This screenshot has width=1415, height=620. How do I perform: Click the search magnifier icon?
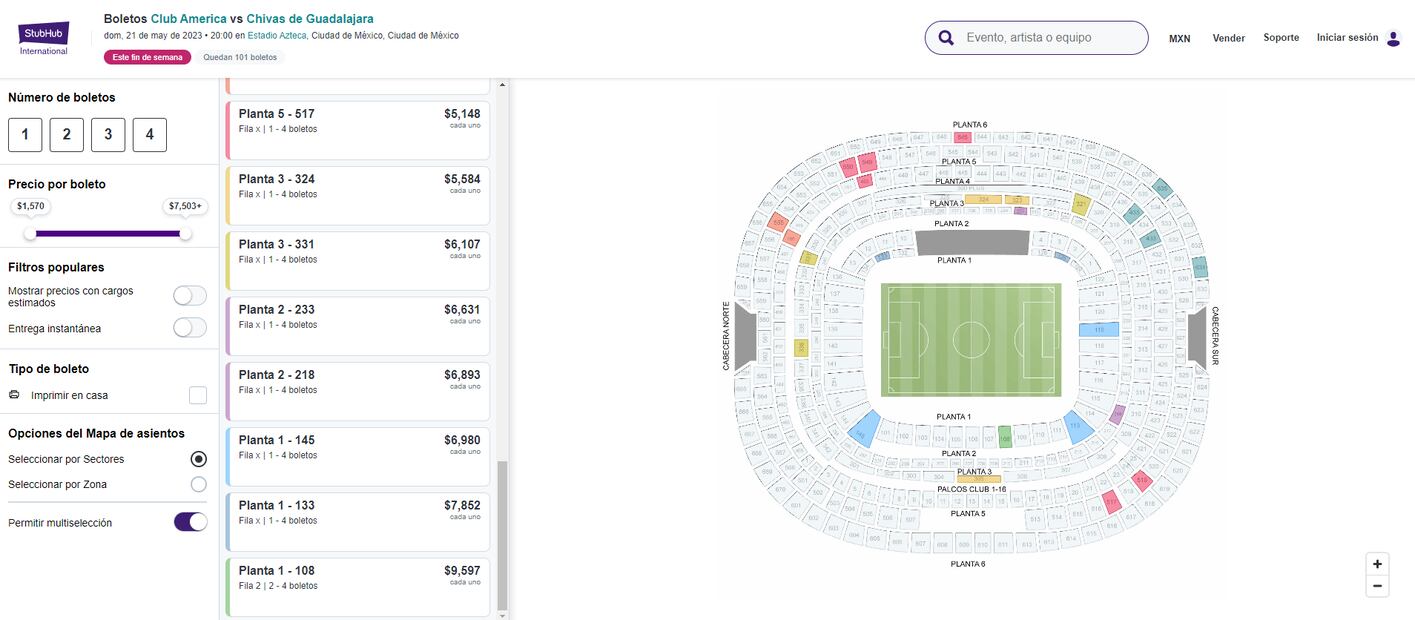[945, 38]
